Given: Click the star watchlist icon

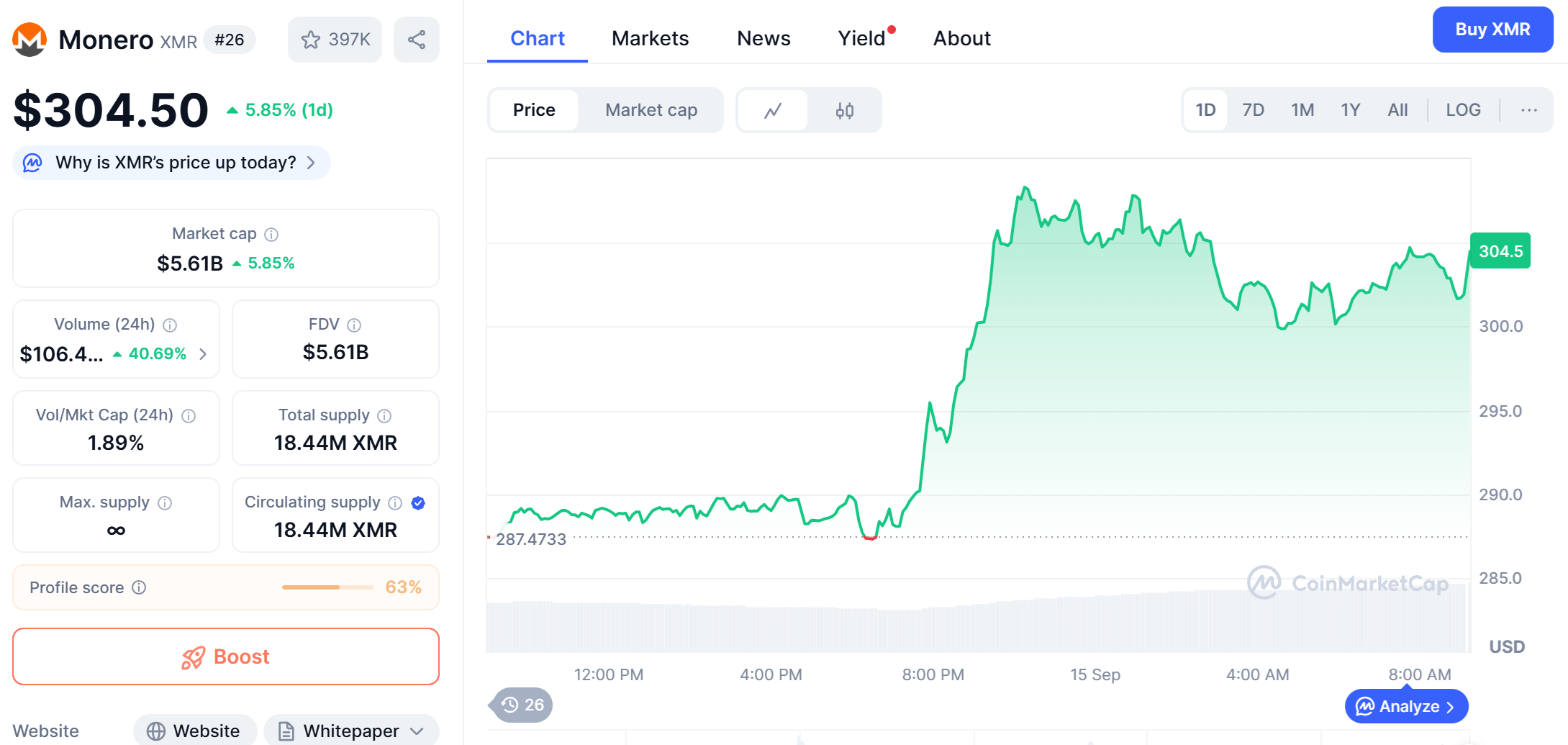Looking at the screenshot, I should click(x=311, y=40).
